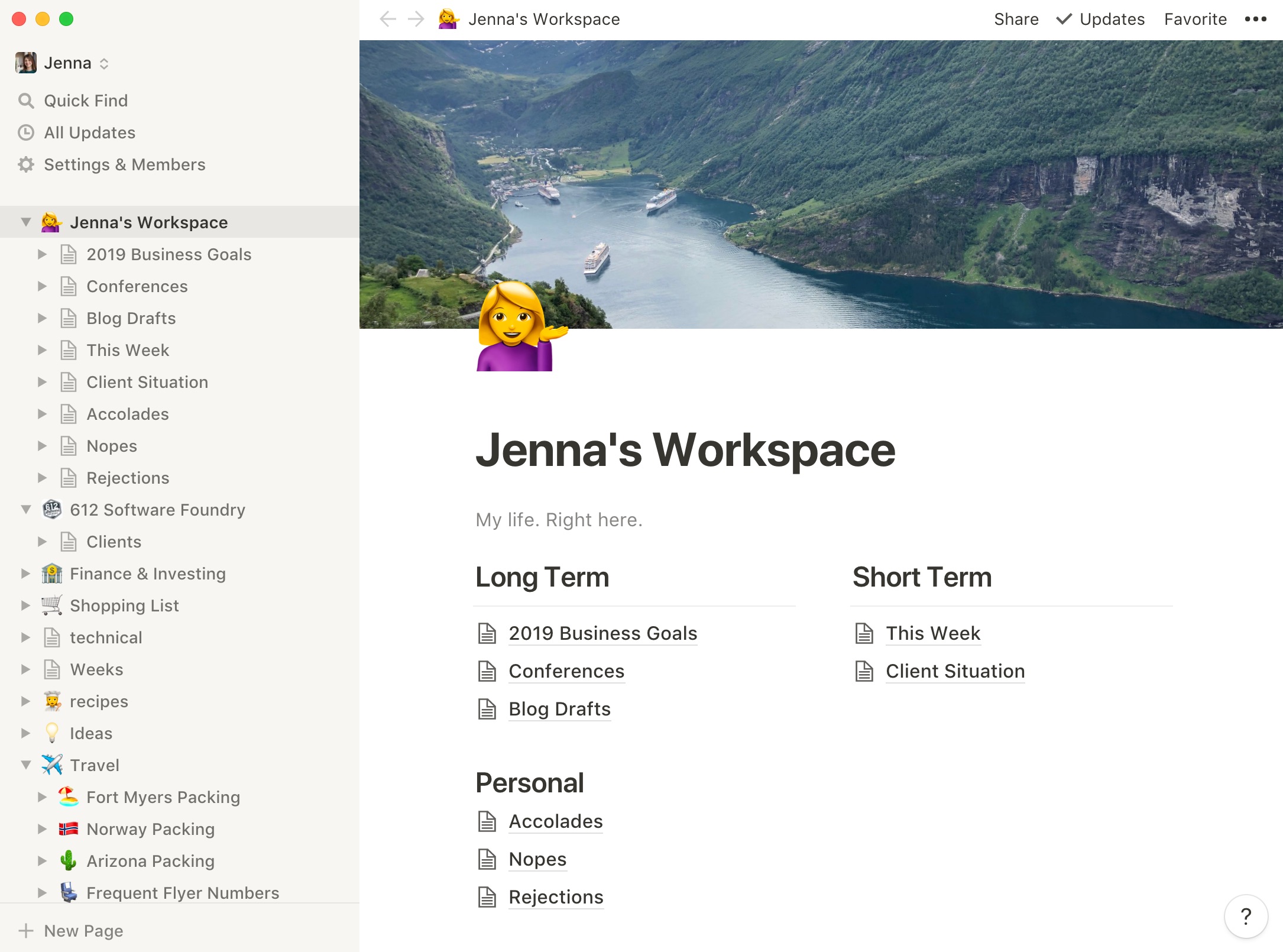Click the three-dot more options icon
This screenshot has height=952, width=1283.
click(x=1256, y=18)
